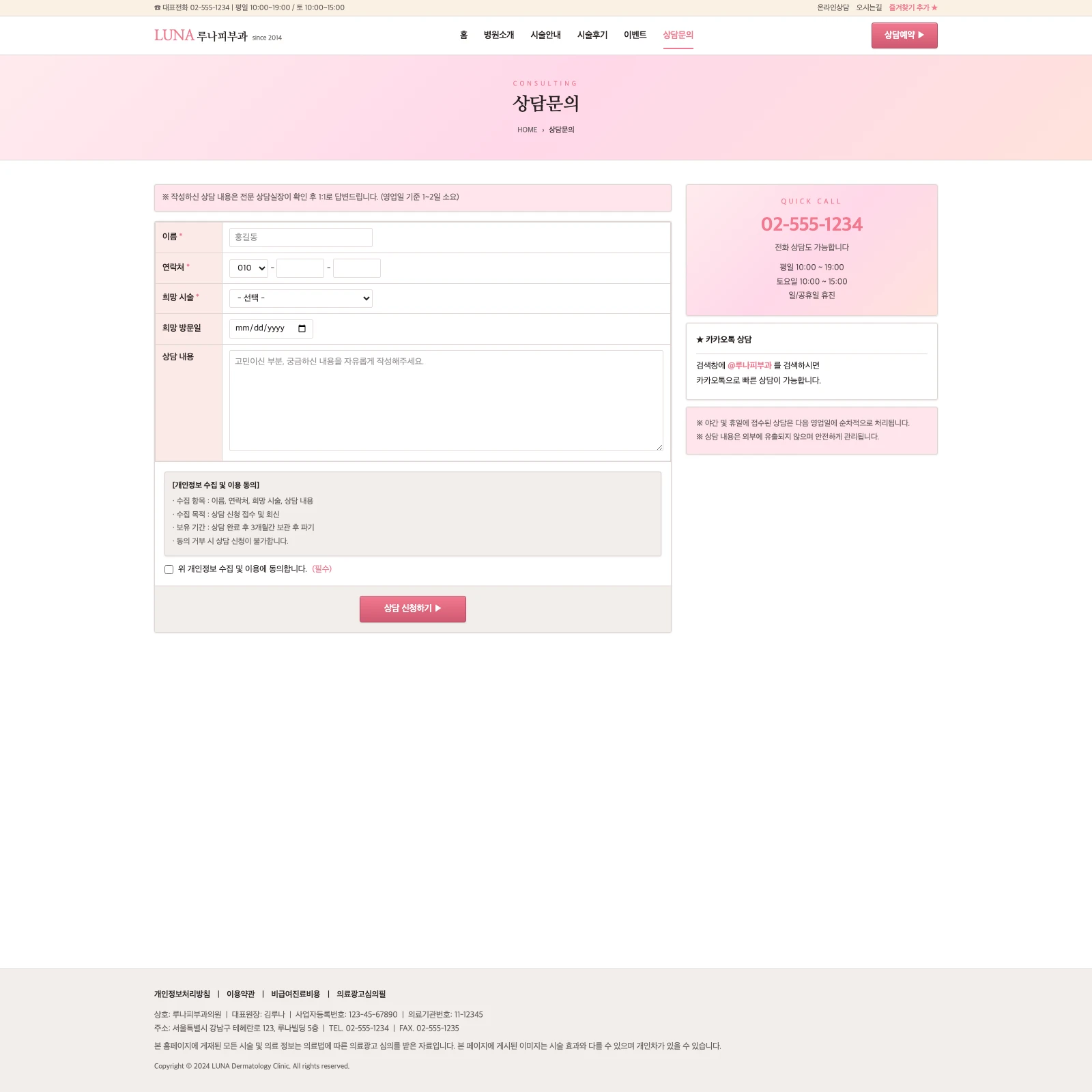Click the HOME breadcrumb link
This screenshot has height=1092, width=1092.
click(x=527, y=130)
